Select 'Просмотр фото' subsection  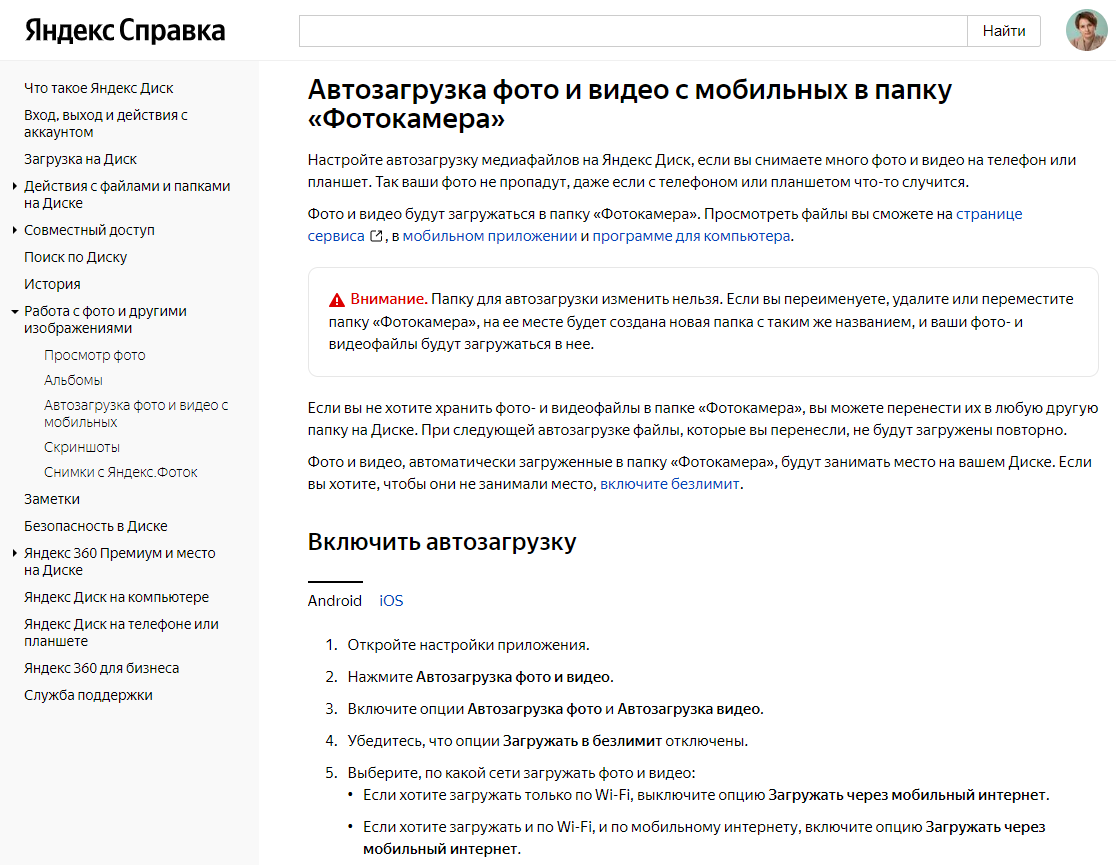click(x=95, y=355)
